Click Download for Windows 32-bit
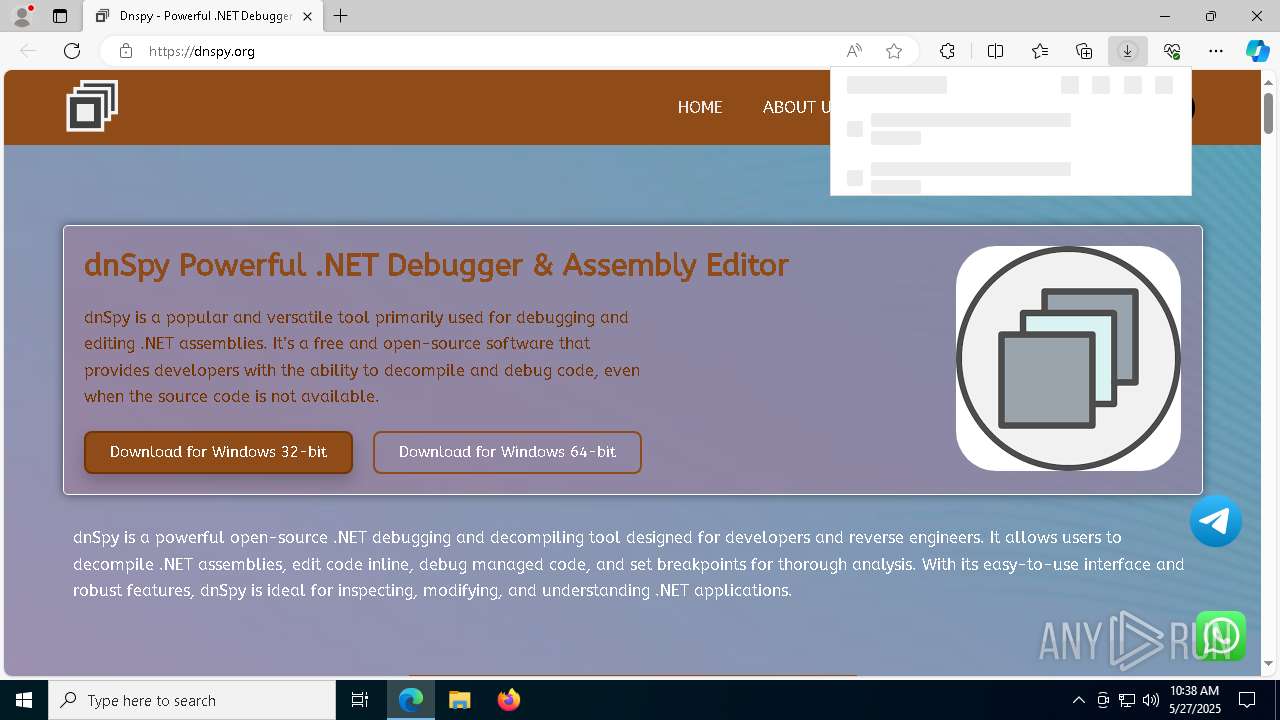 click(218, 452)
